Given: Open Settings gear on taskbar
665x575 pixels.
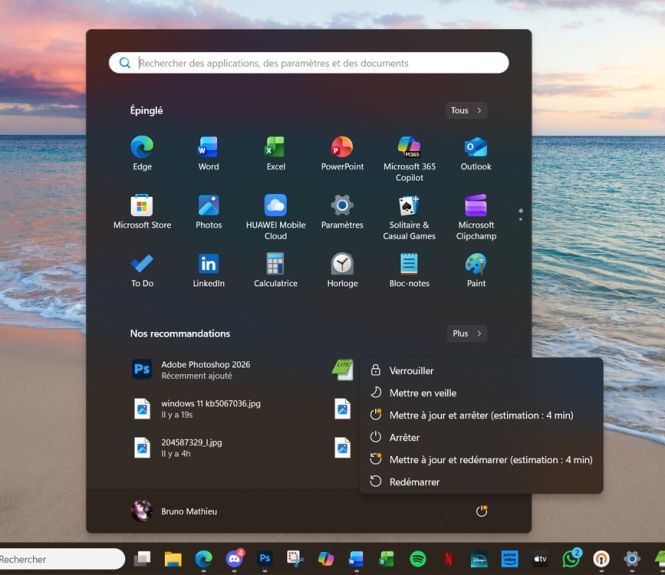Looking at the screenshot, I should 632,559.
